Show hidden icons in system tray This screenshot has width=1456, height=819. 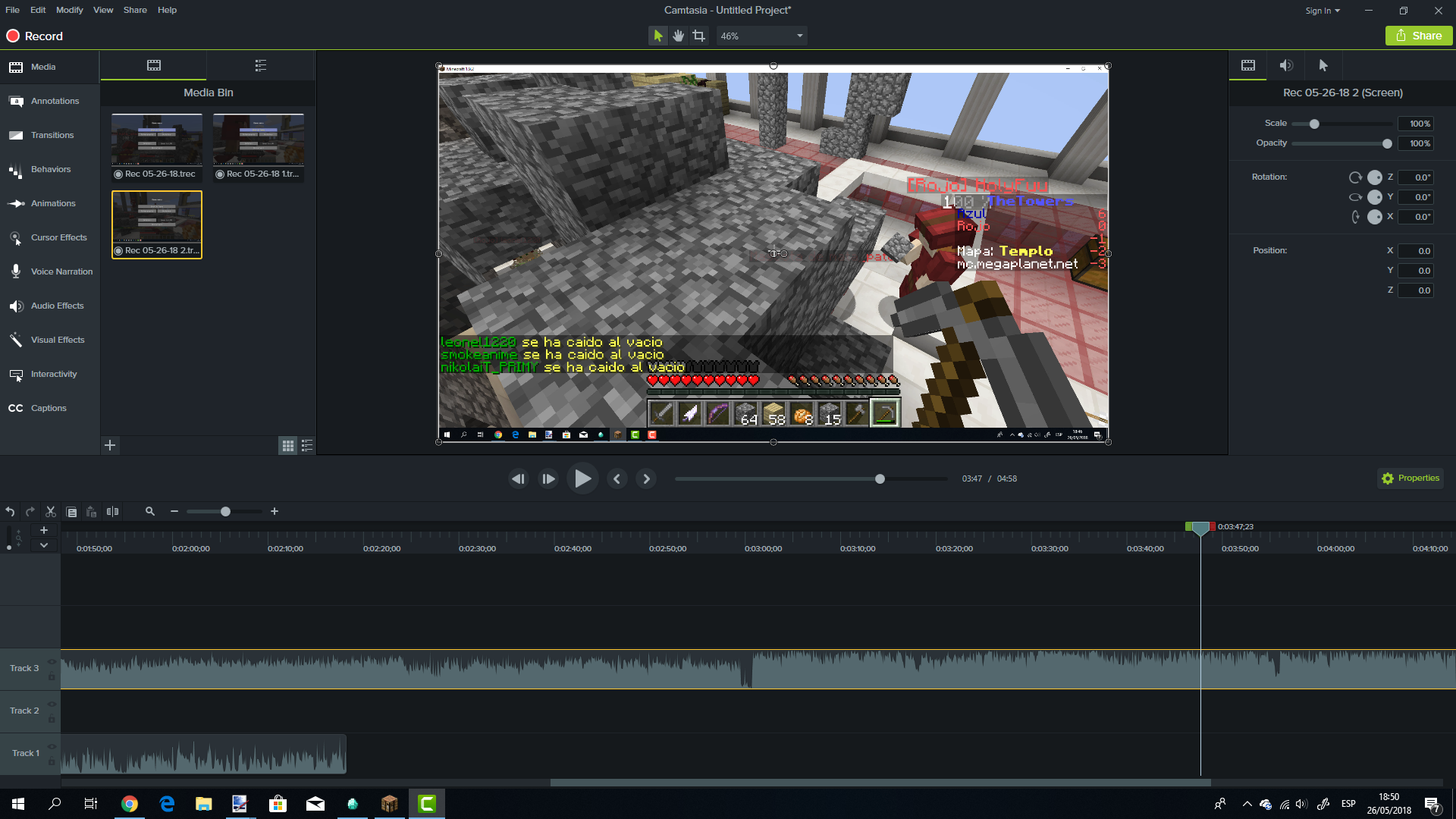(1247, 804)
